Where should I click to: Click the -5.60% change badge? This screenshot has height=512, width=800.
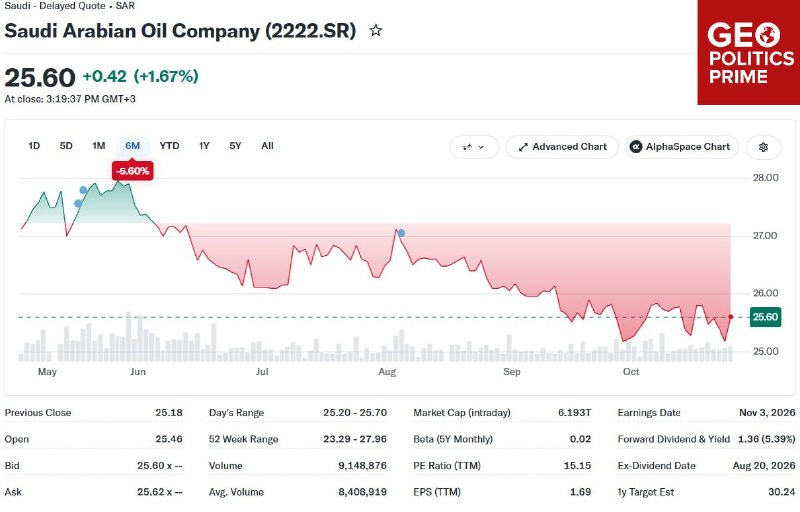(133, 171)
